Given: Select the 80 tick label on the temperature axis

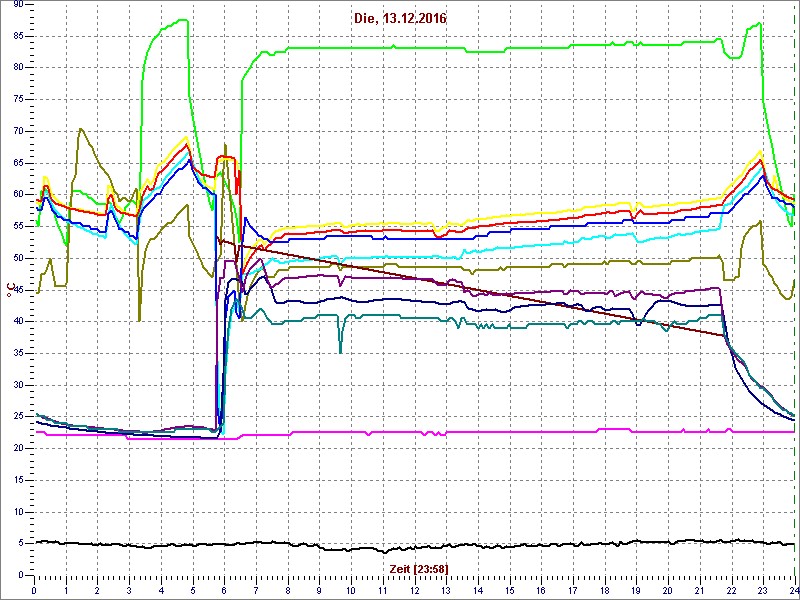Looking at the screenshot, I should tap(18, 67).
